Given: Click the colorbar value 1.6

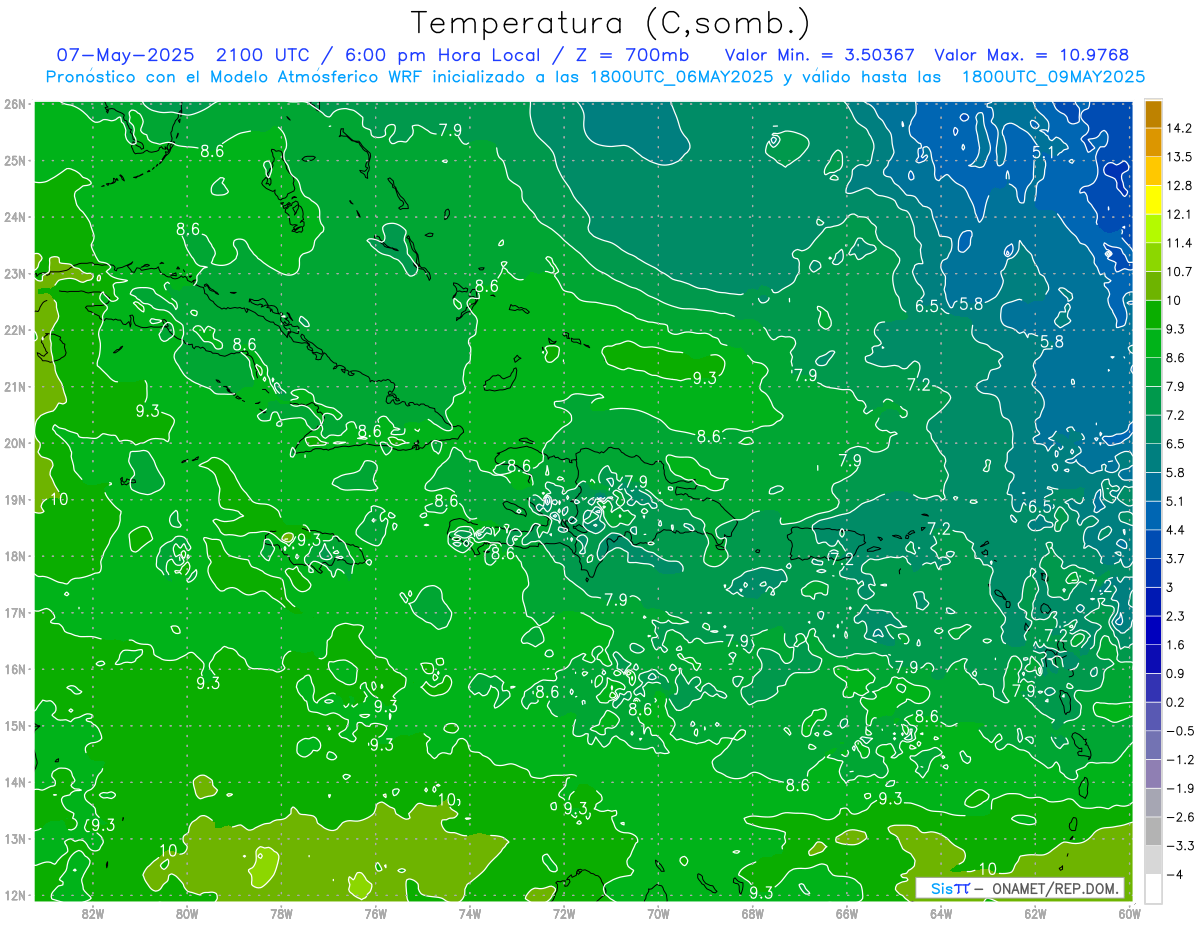Looking at the screenshot, I should tap(1176, 644).
